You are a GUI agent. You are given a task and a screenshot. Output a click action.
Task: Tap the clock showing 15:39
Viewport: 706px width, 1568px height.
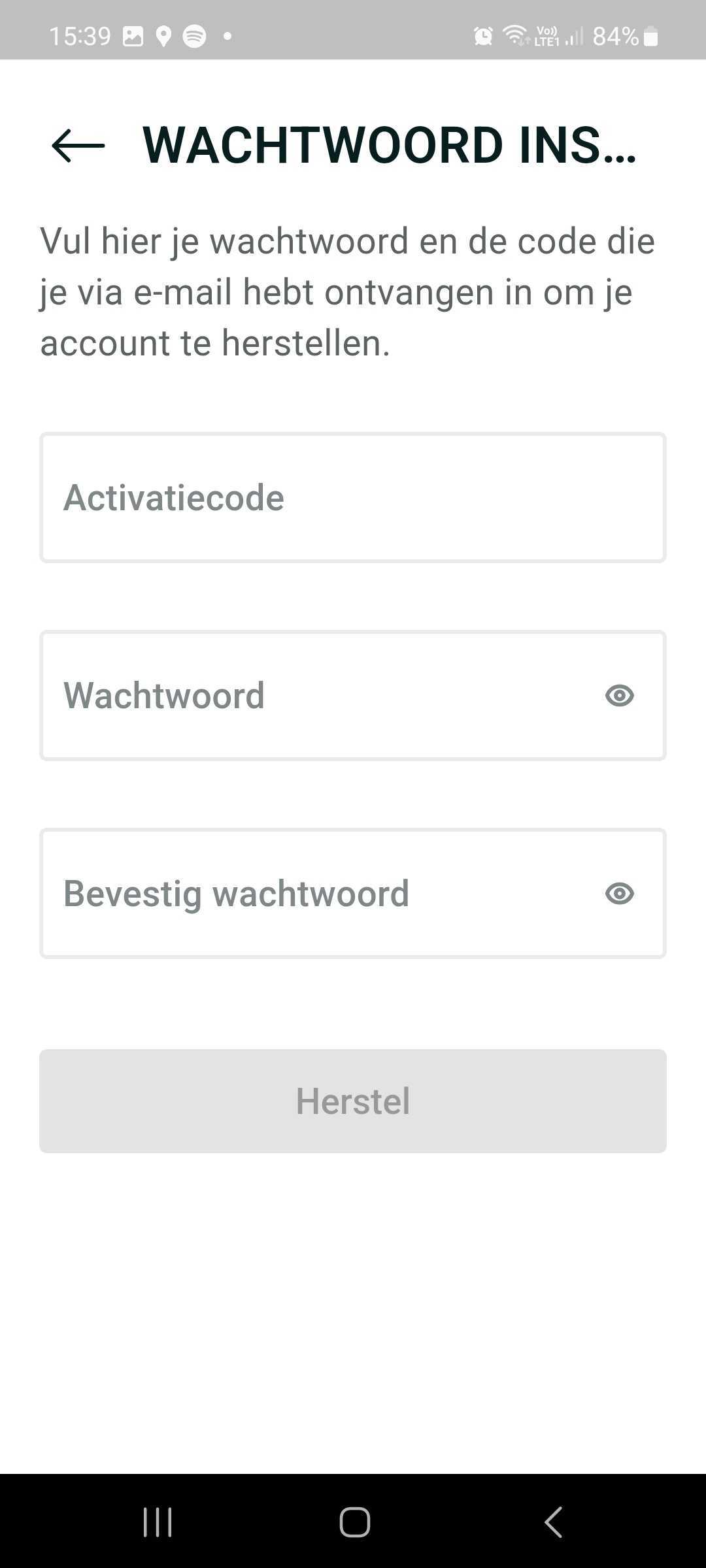tap(81, 35)
